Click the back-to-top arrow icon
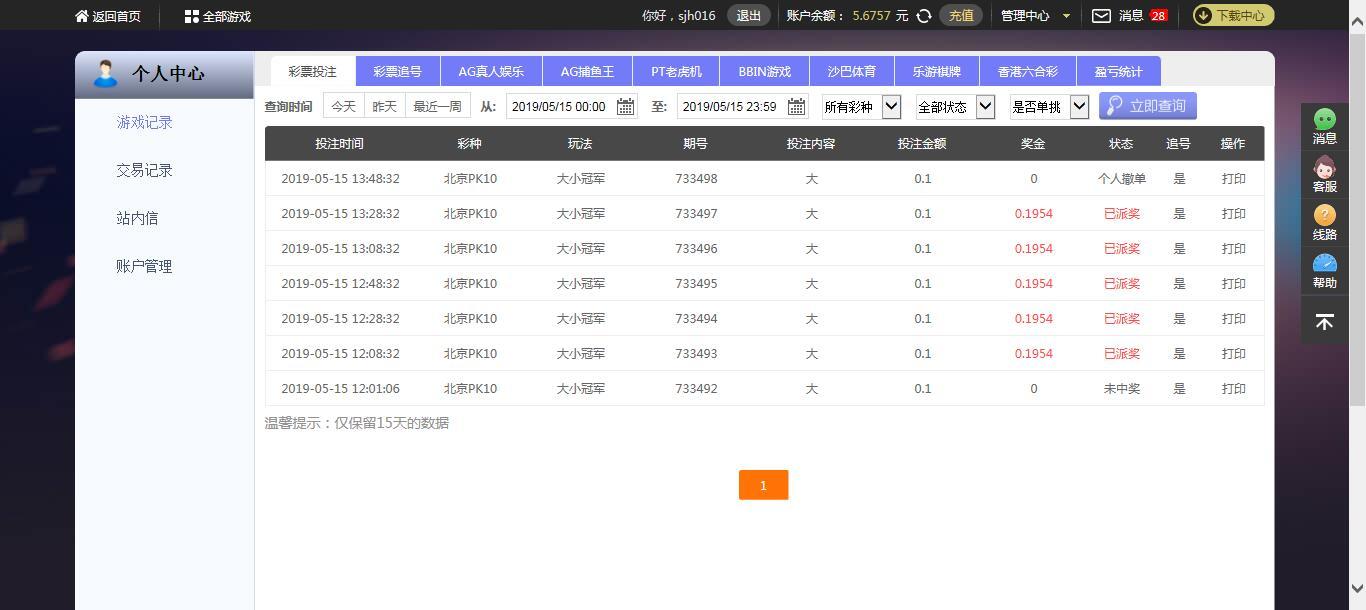 coord(1324,322)
